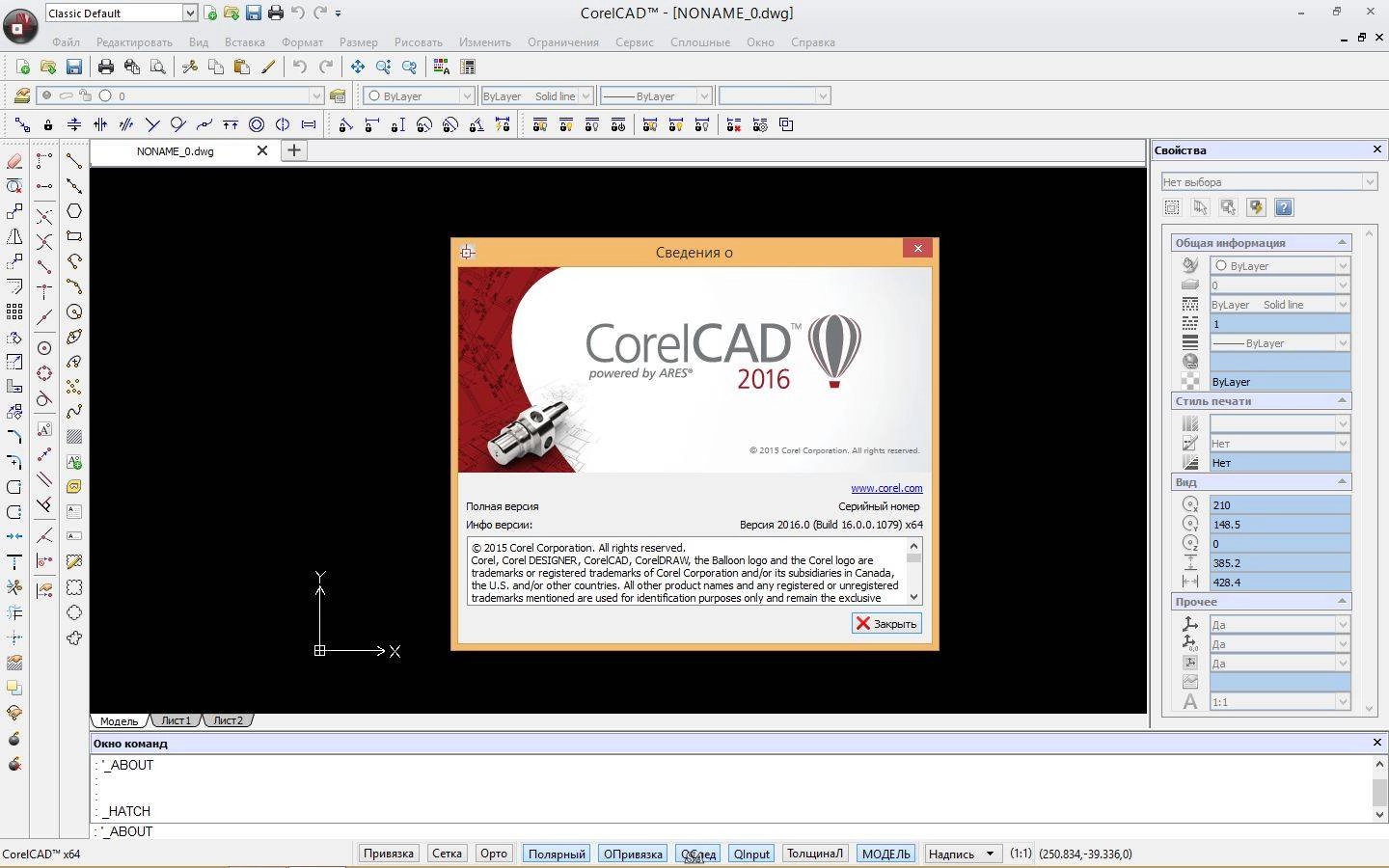Click the command window vertical scrollbar
The height and width of the screenshot is (868, 1389).
click(x=1379, y=788)
